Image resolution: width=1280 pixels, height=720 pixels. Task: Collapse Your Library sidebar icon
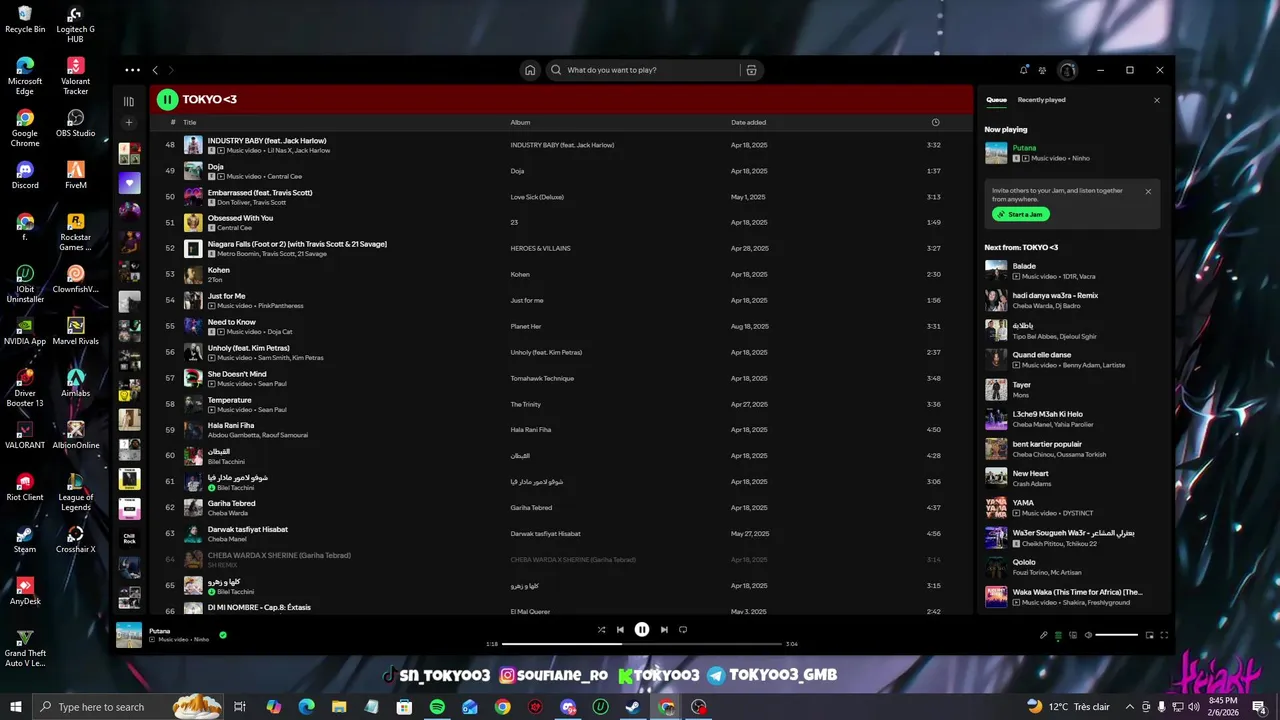click(x=129, y=101)
